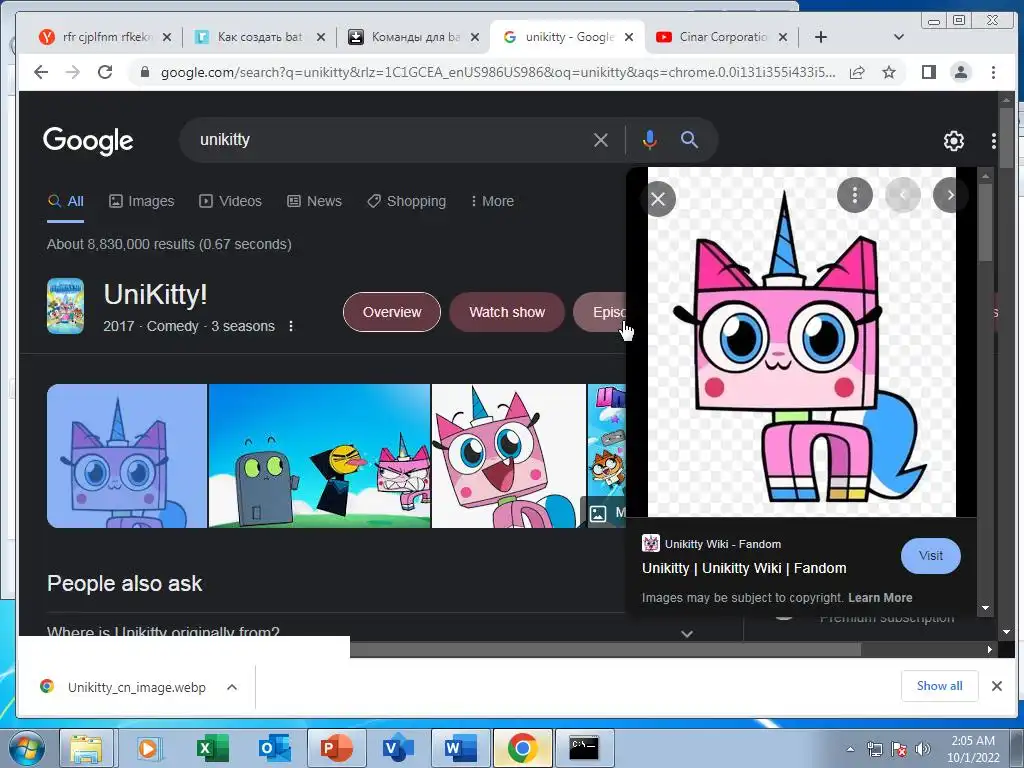Open the Learn More copyright link

tap(880, 598)
